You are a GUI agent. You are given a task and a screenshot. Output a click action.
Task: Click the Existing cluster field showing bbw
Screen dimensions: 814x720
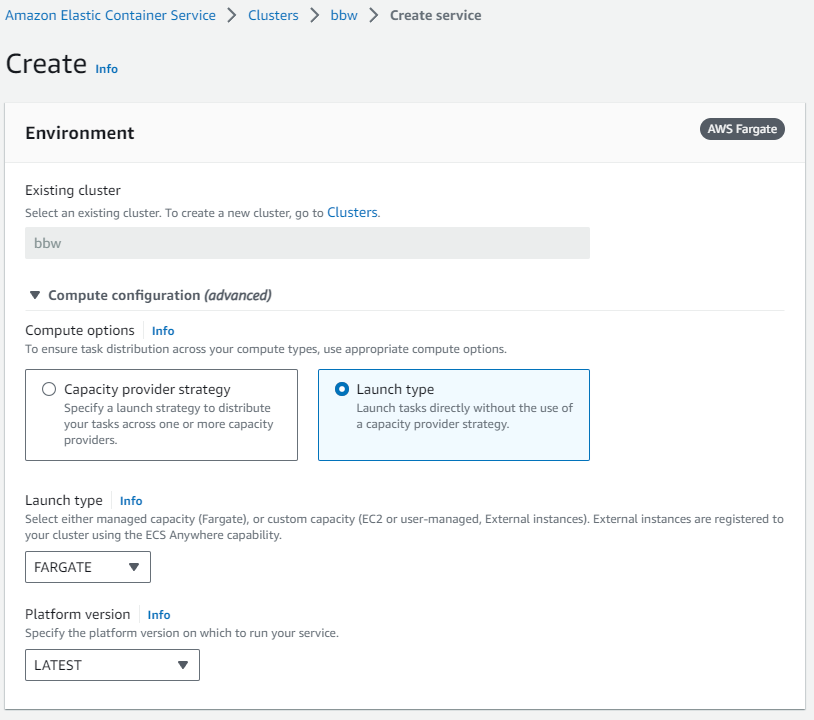pyautogui.click(x=307, y=243)
